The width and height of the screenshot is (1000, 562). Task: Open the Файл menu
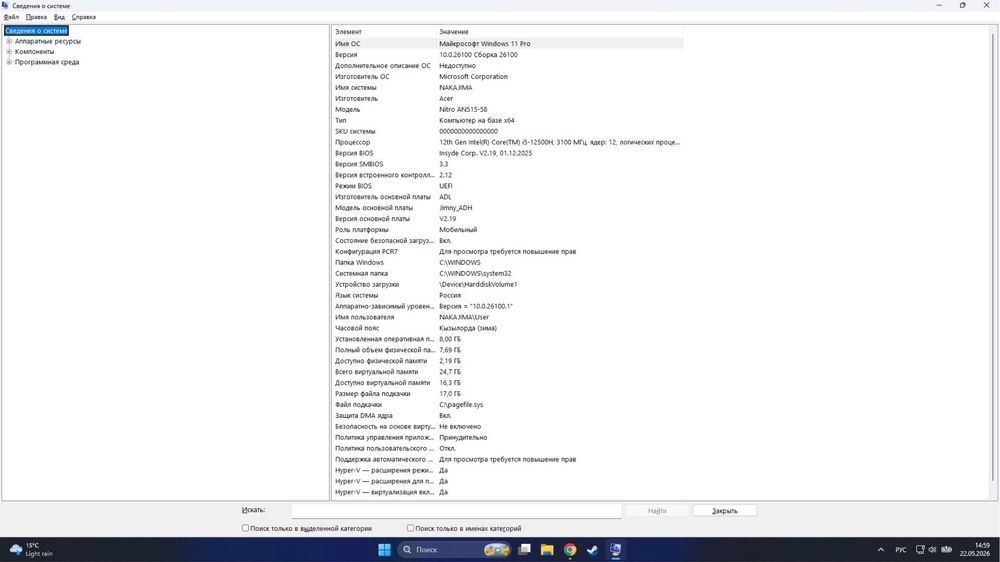[x=11, y=17]
